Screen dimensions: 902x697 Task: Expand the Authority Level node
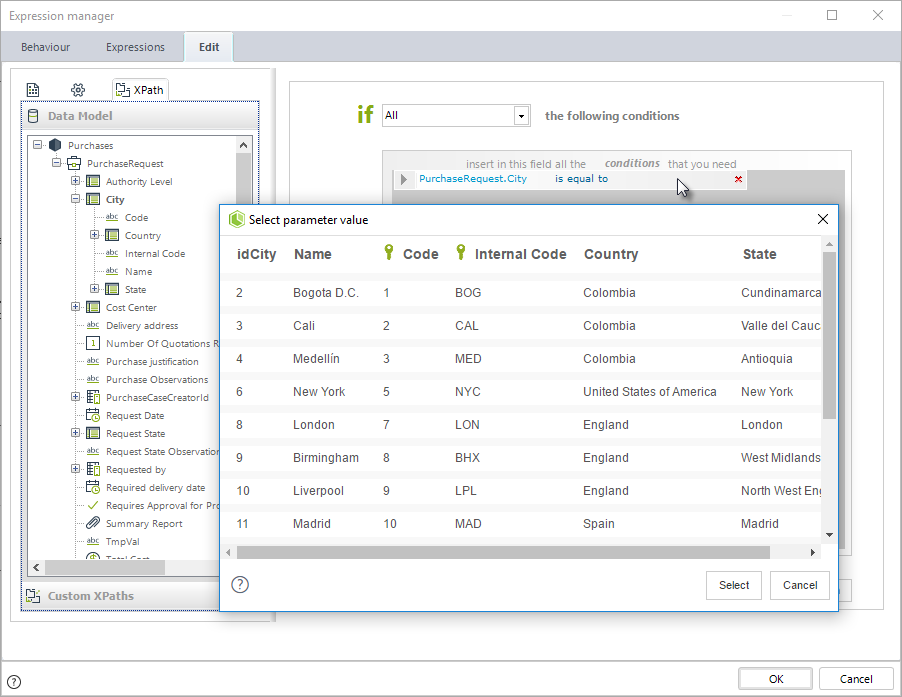point(75,181)
